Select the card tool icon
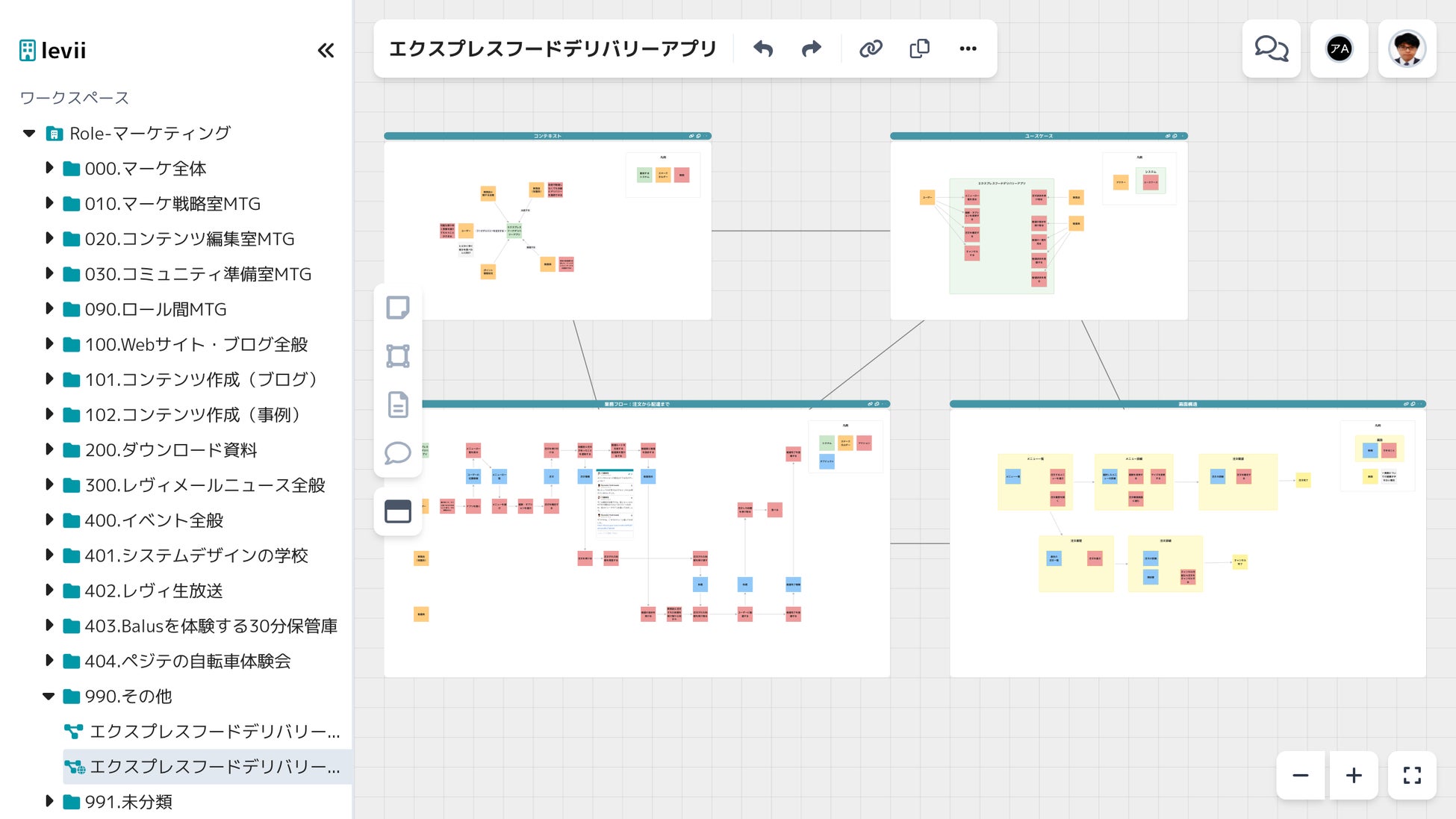This screenshot has width=1456, height=819. (x=398, y=511)
